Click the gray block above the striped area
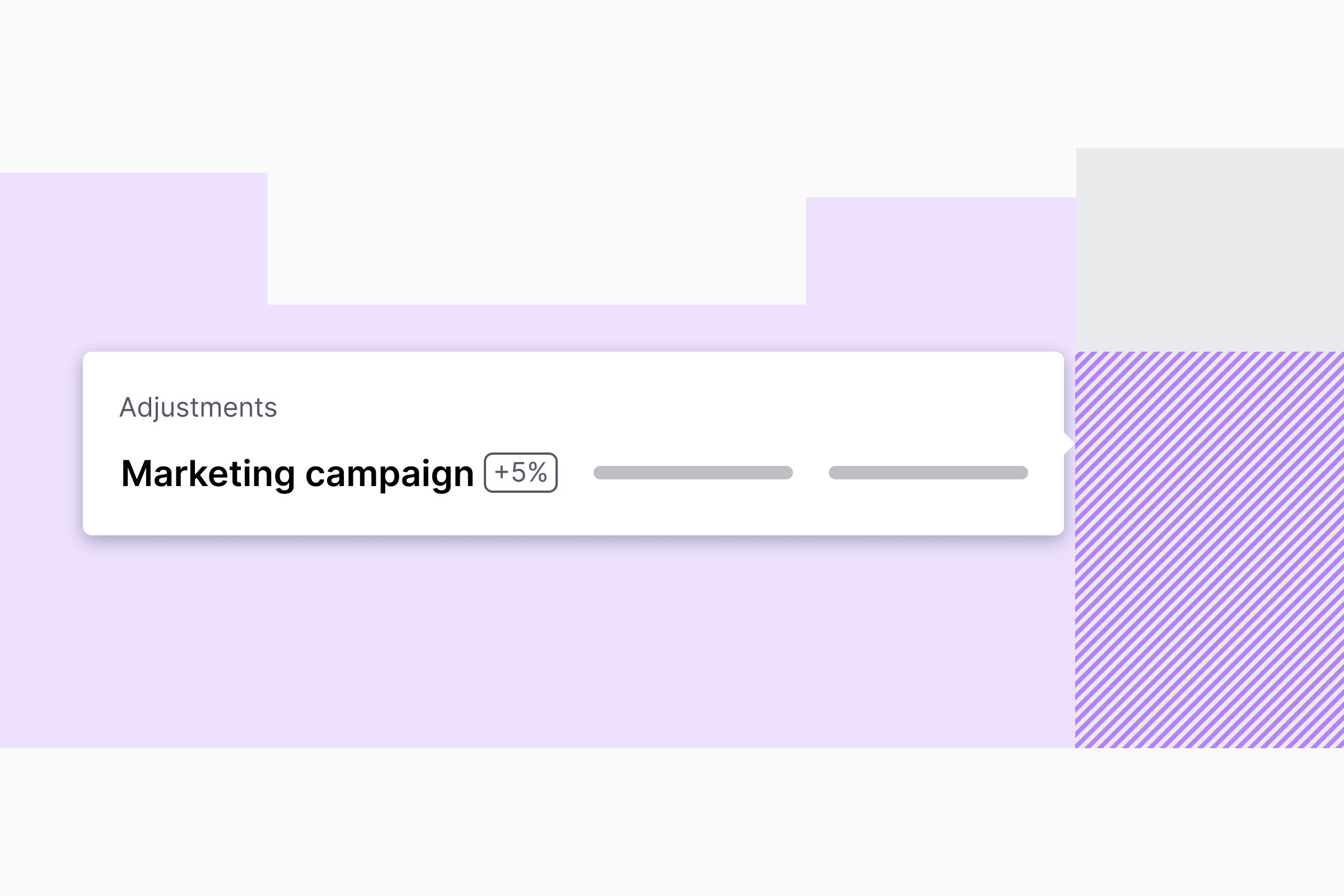 (x=1209, y=249)
